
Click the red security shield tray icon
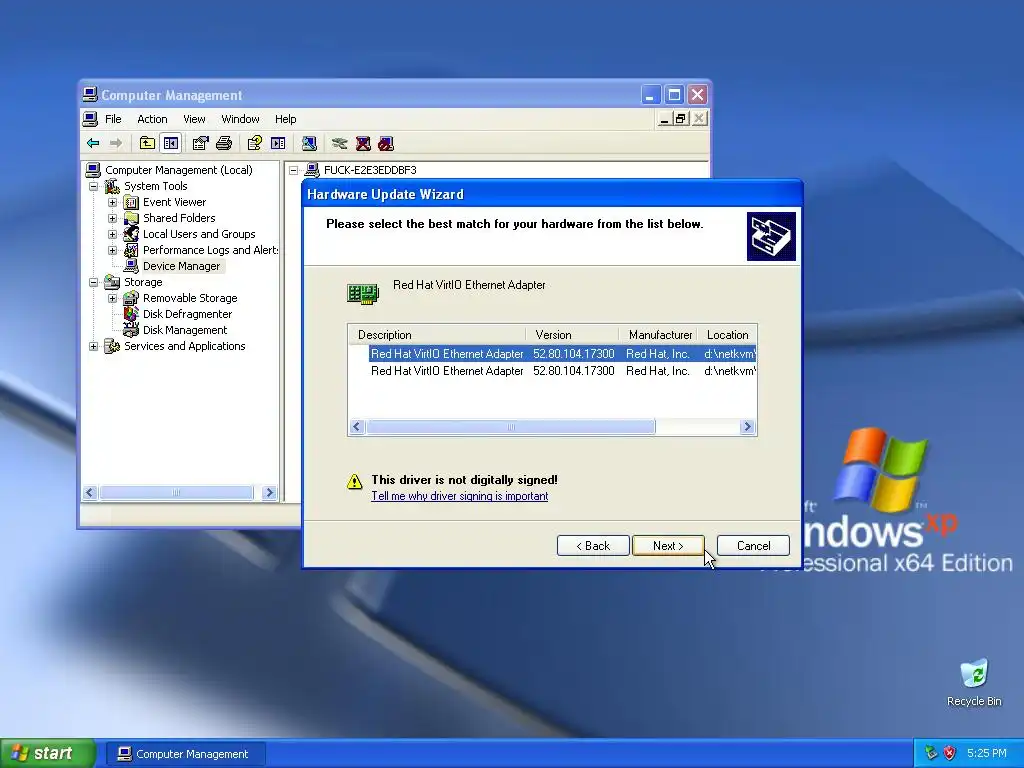(950, 753)
